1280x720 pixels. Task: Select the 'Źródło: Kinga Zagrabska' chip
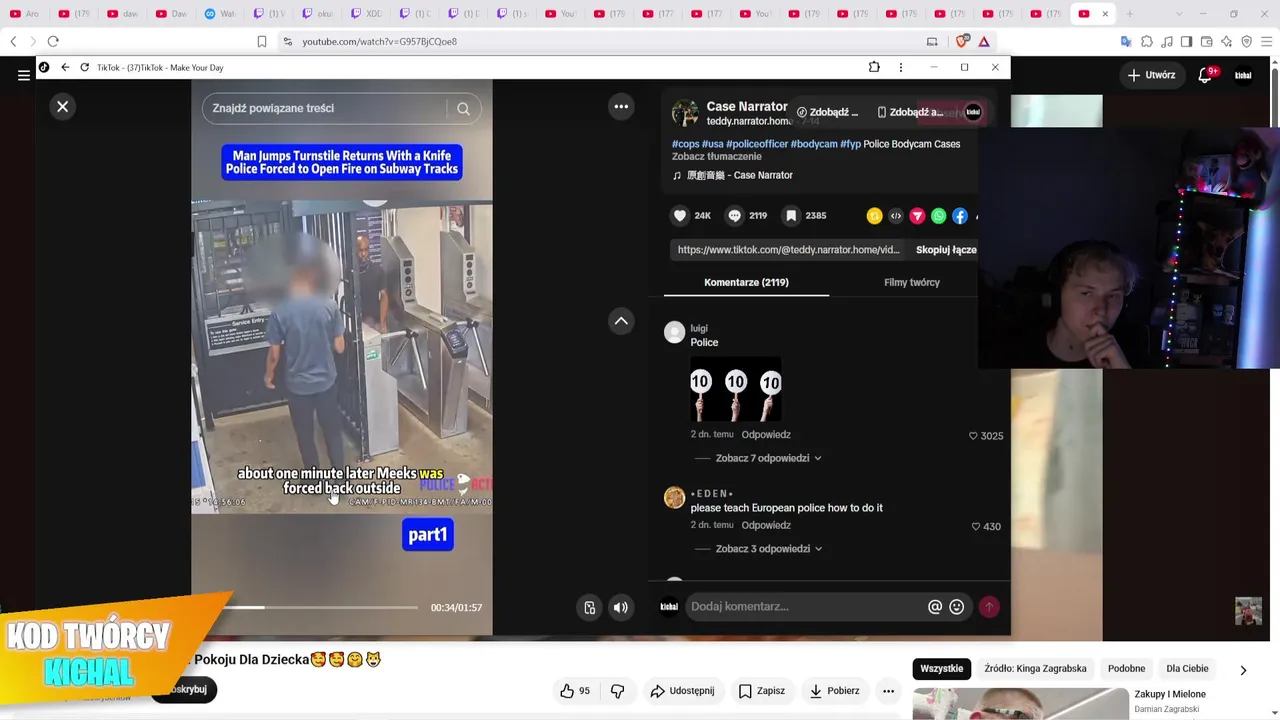click(x=1035, y=669)
